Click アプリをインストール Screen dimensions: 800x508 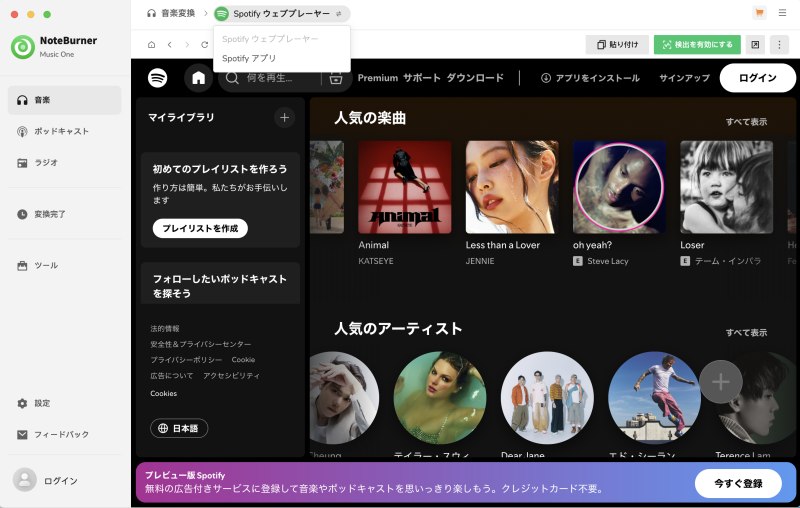590,78
